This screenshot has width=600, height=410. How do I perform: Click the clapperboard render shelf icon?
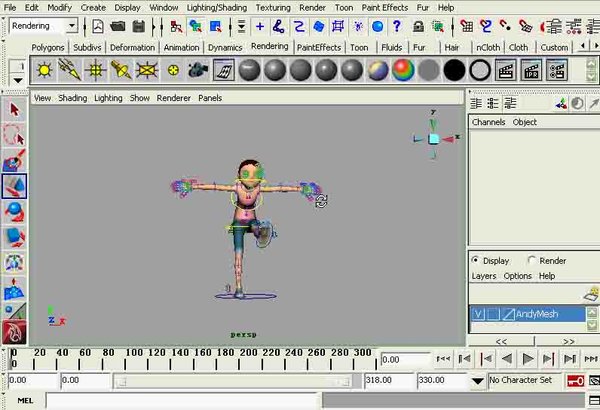tap(505, 69)
